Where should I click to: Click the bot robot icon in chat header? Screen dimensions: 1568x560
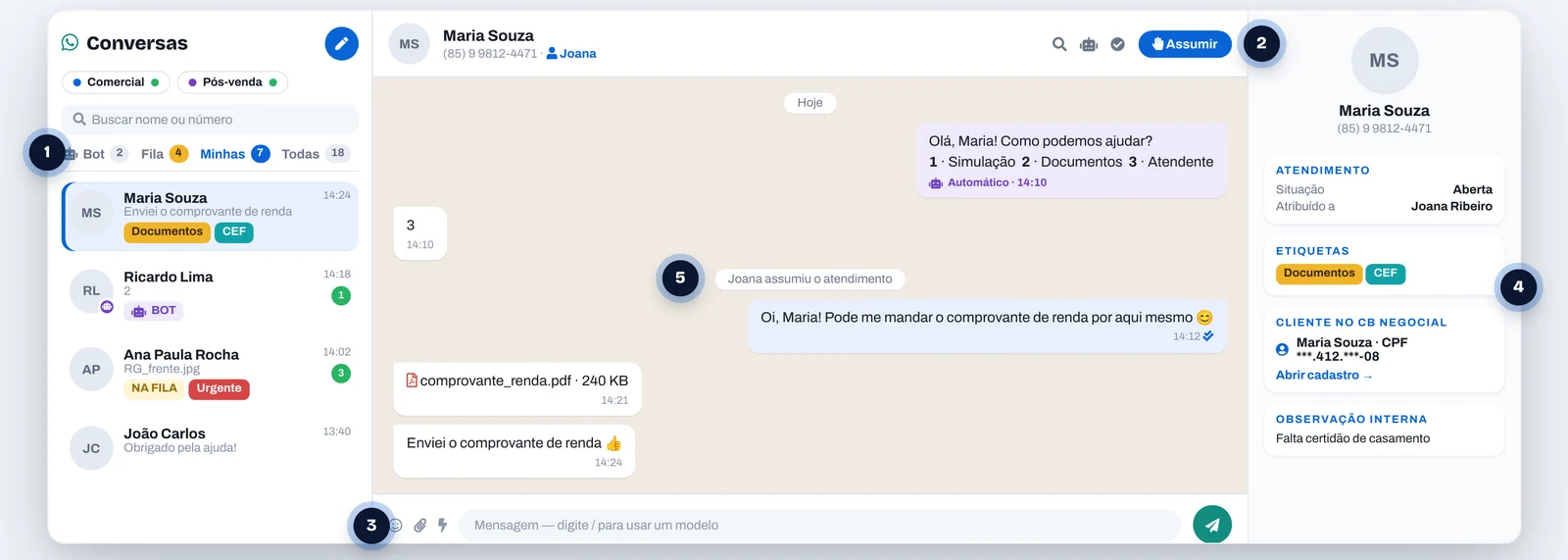click(1089, 44)
